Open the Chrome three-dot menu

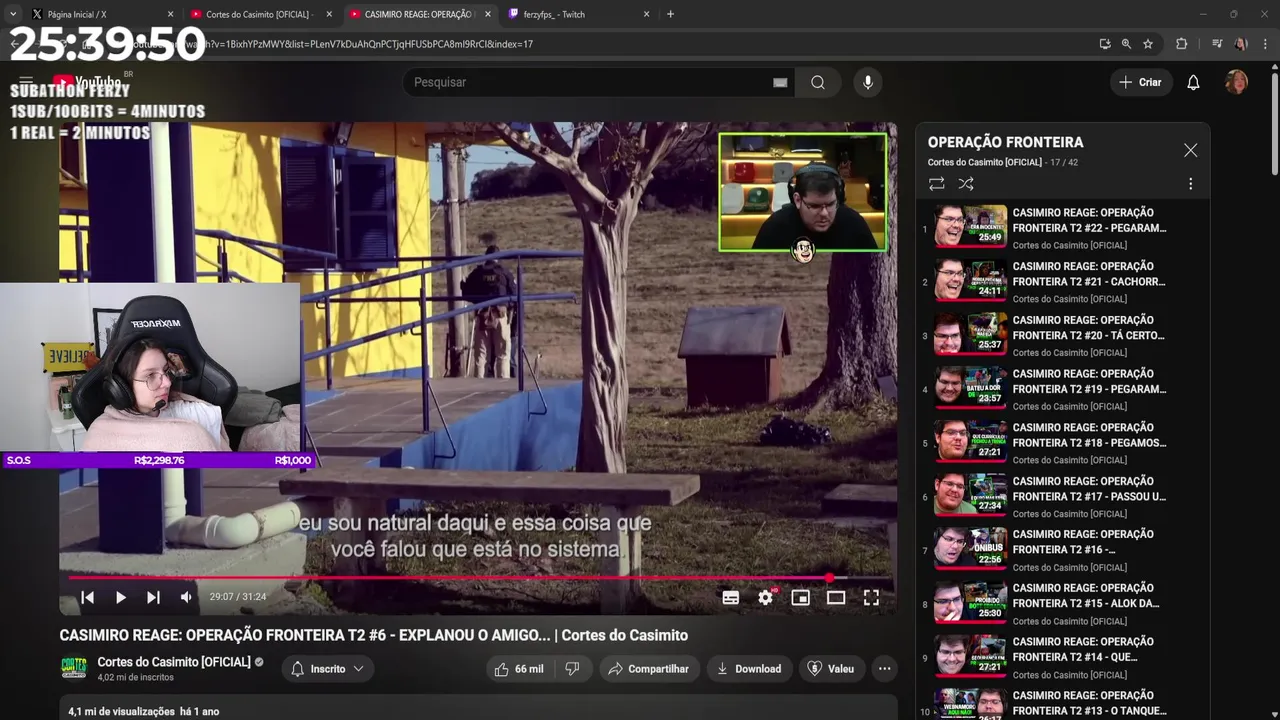pyautogui.click(x=1264, y=44)
